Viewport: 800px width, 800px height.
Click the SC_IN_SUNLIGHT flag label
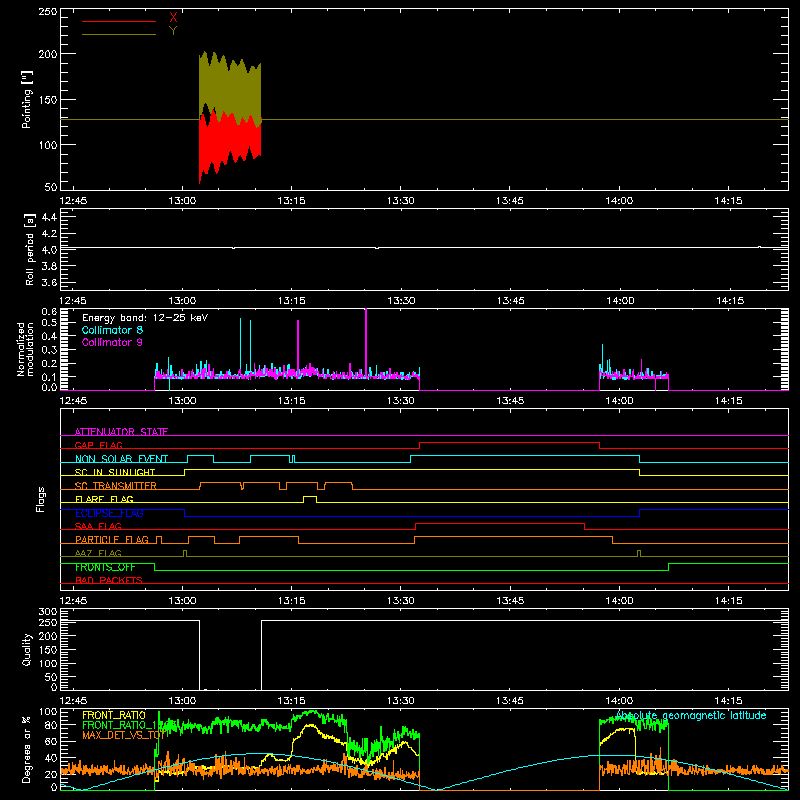pos(115,472)
